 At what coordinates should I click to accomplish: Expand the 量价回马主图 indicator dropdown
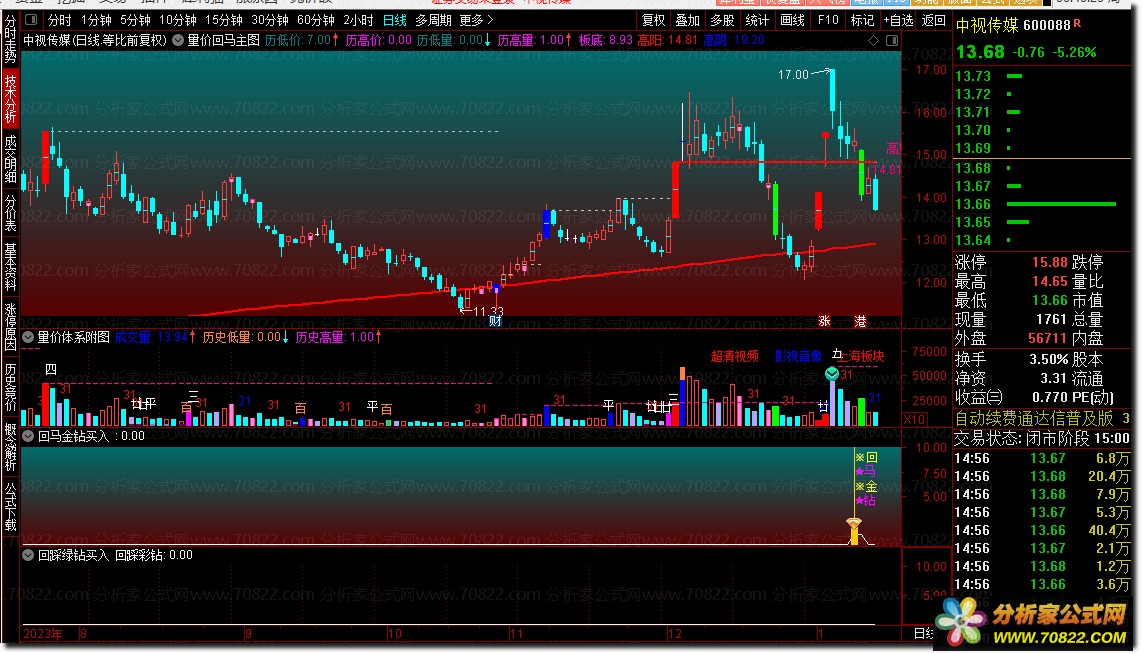coord(178,40)
